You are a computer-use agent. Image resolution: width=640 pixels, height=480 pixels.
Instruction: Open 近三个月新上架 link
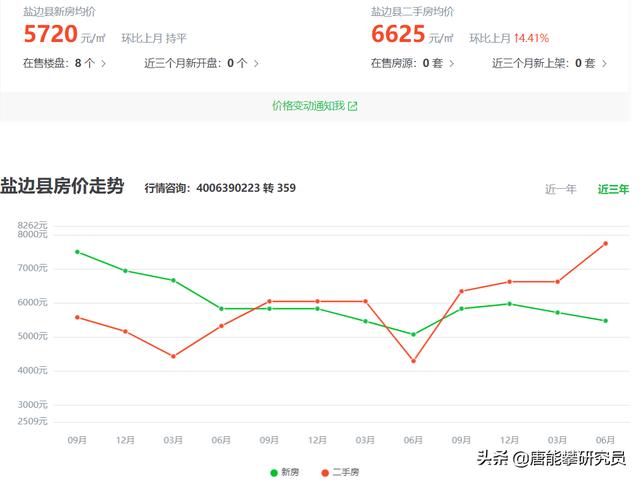[549, 63]
